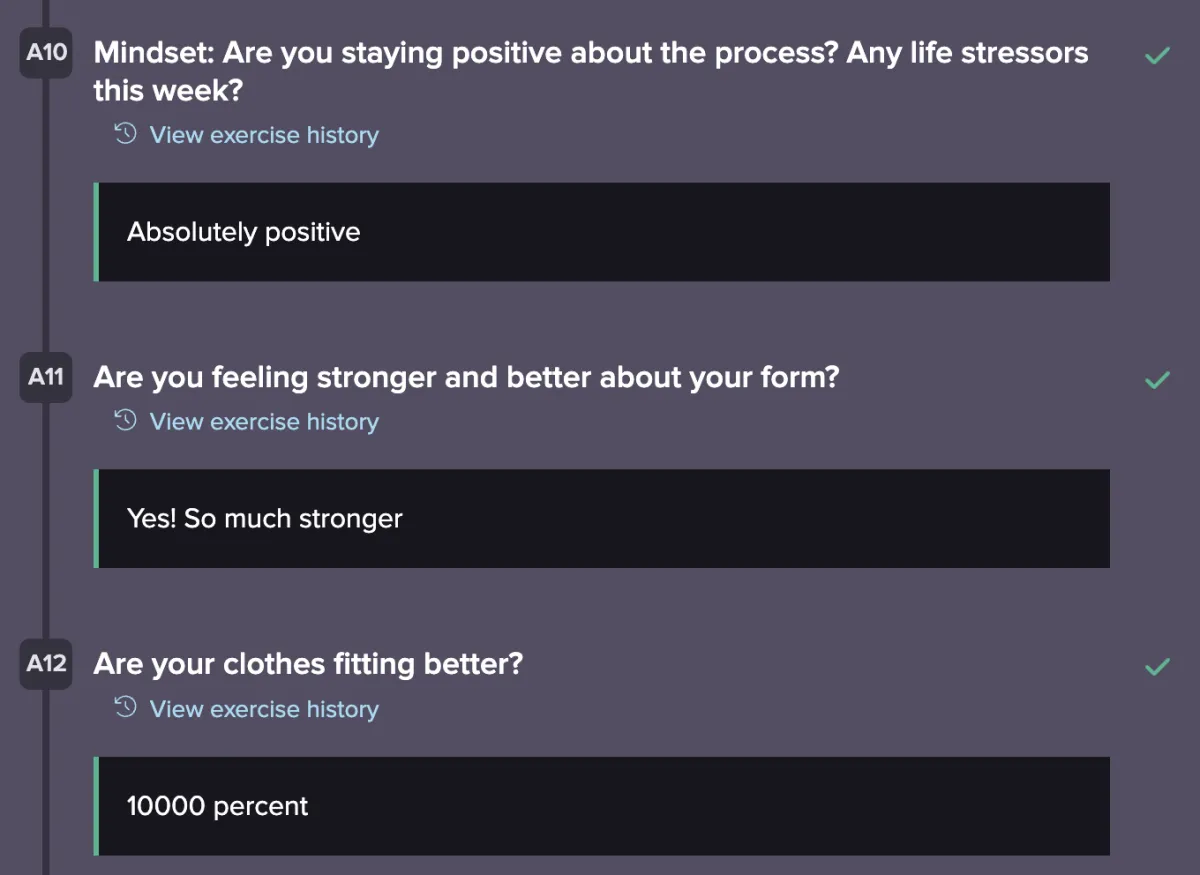Viewport: 1200px width, 875px height.
Task: Select 'Are you feeling stronger' question title
Action: pyautogui.click(x=466, y=378)
